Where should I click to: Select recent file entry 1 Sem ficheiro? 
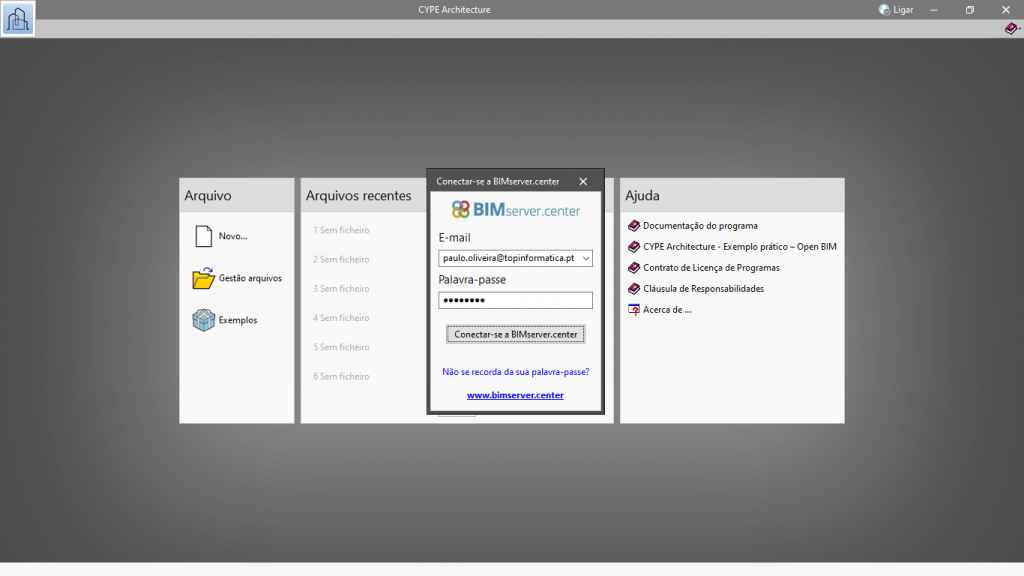(x=341, y=230)
